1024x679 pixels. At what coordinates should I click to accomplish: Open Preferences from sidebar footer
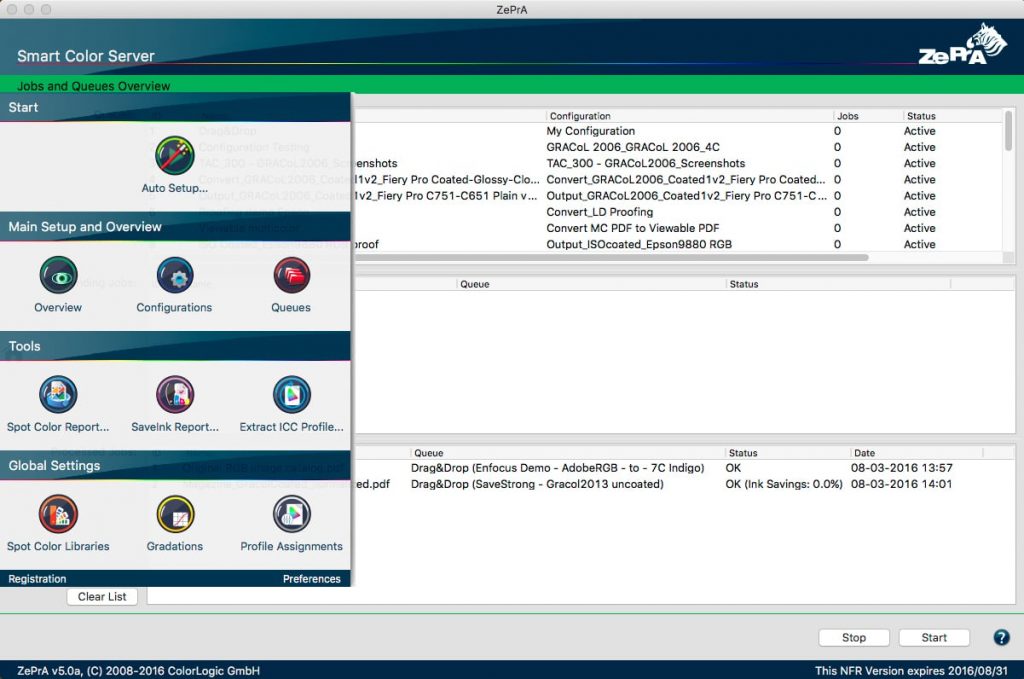tap(311, 579)
